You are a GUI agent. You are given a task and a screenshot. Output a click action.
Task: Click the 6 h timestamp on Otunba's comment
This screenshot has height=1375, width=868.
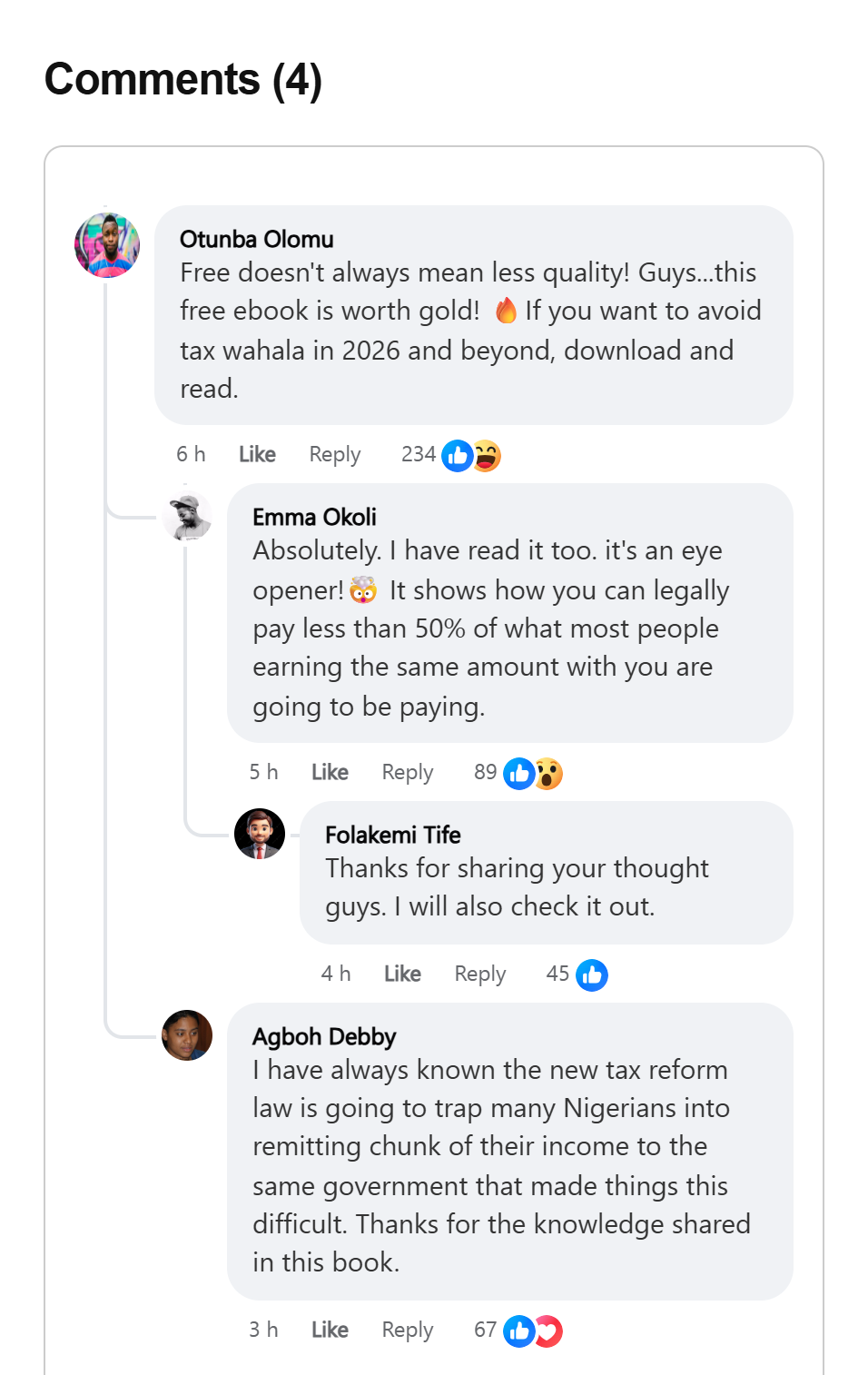191,454
